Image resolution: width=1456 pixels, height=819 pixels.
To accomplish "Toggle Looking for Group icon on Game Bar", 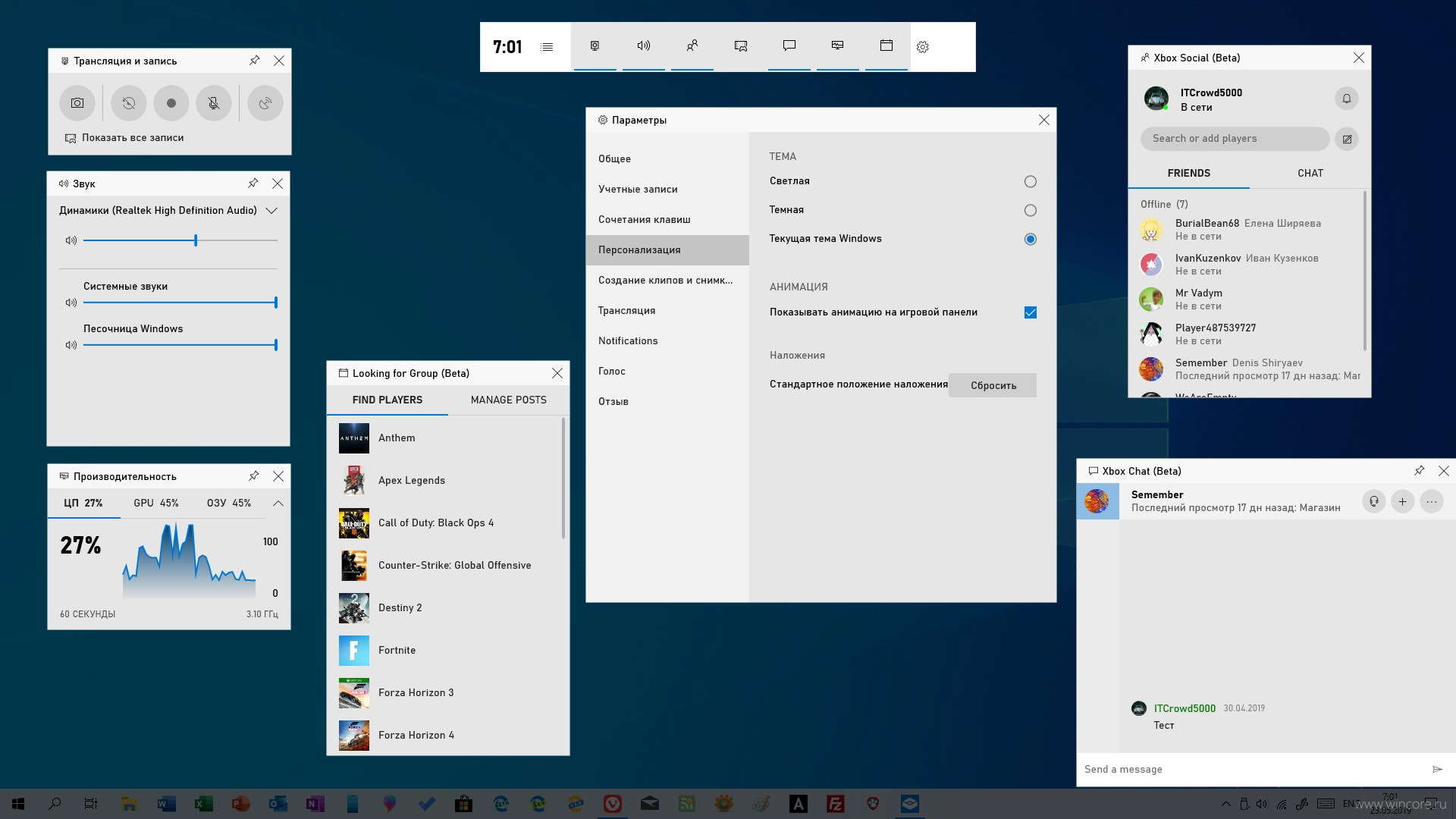I will pos(886,46).
